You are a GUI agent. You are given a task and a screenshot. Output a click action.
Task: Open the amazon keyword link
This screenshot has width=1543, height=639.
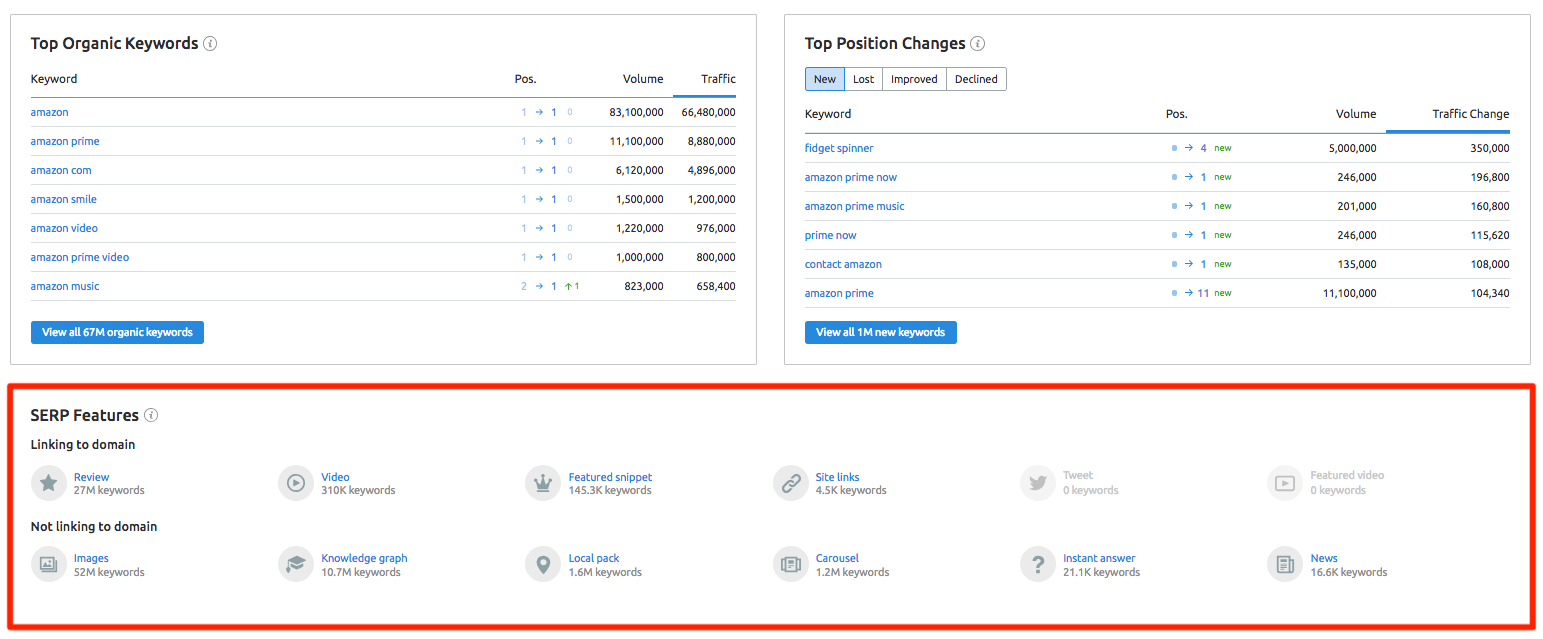[50, 112]
